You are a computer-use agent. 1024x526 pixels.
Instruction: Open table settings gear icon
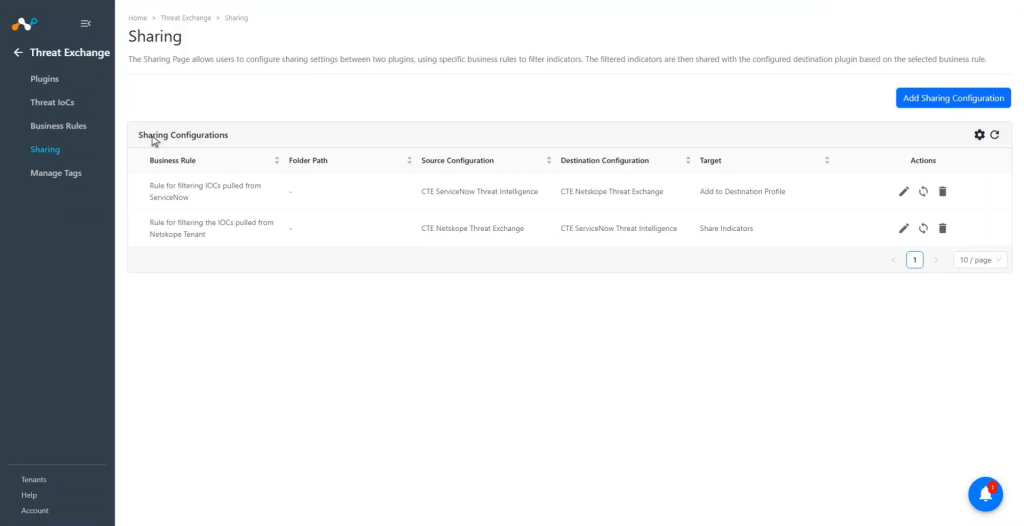click(x=980, y=135)
